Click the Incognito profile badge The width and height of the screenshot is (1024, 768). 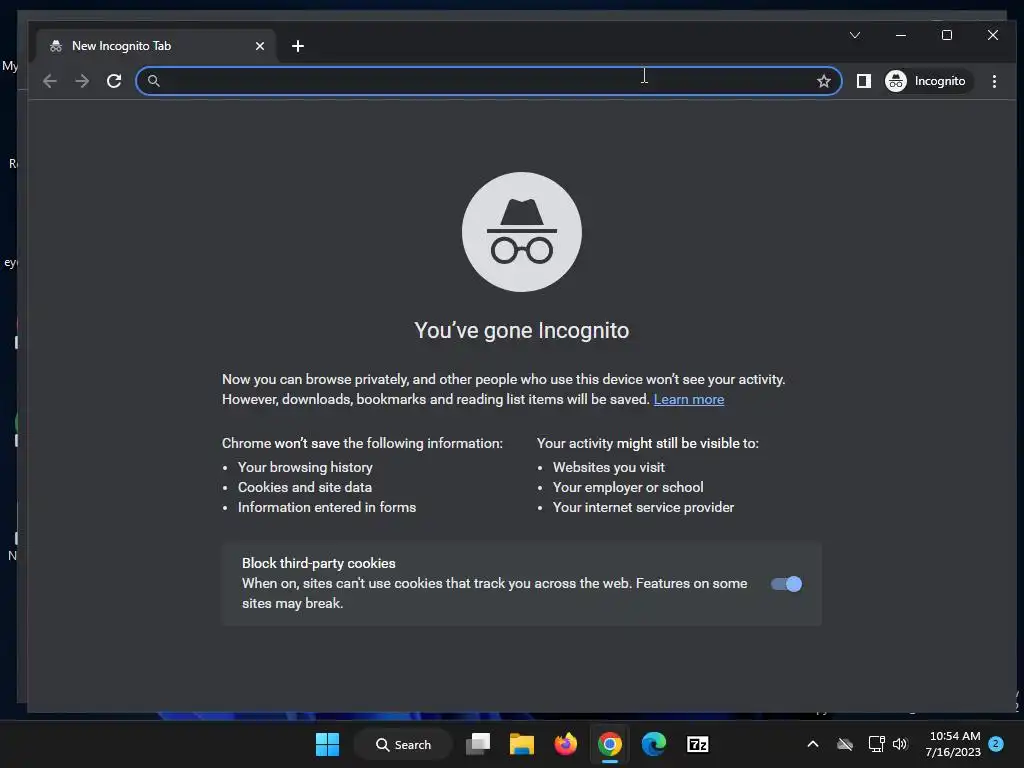tap(927, 81)
